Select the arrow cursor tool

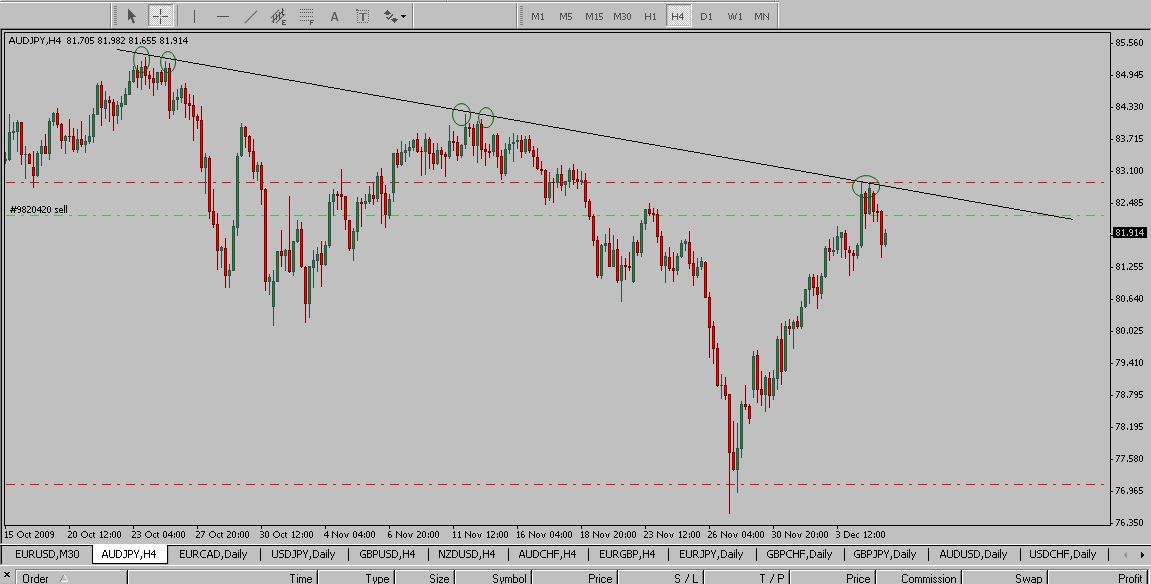point(131,16)
